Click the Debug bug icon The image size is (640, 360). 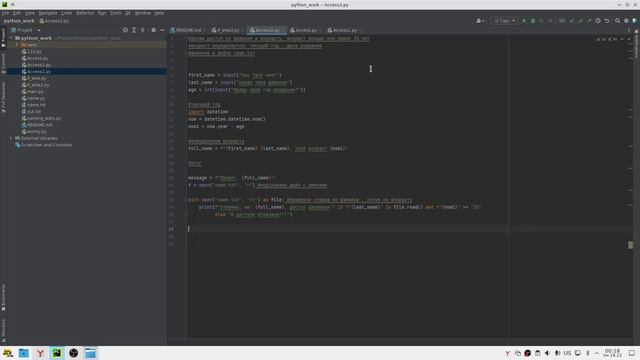click(533, 21)
